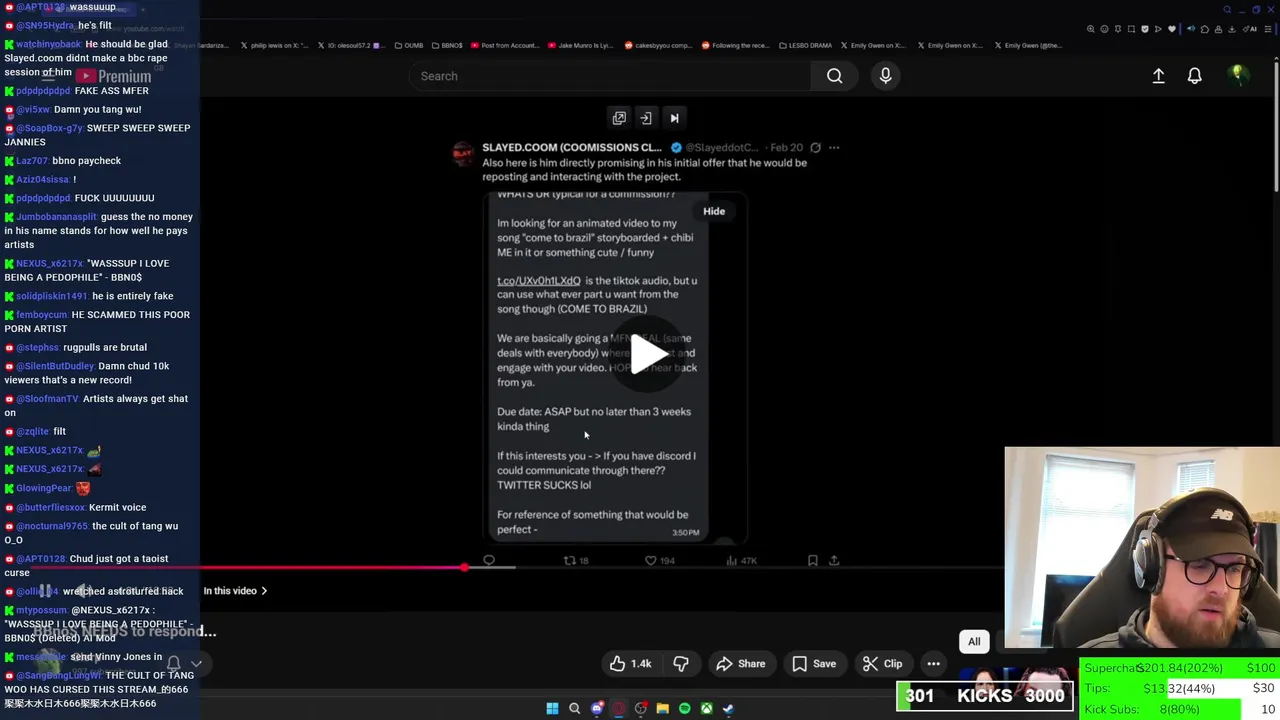Click the heart icon in browser toolbar
Screen dimensions: 1280x720
pos(1171,29)
